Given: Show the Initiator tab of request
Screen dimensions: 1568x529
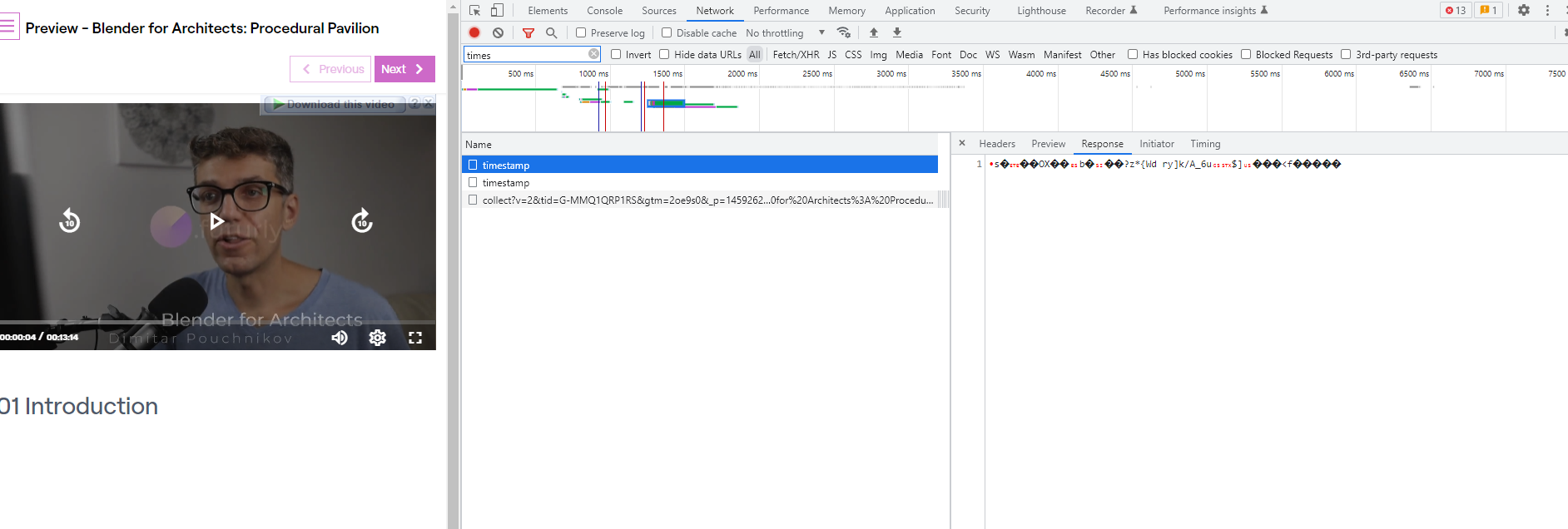Looking at the screenshot, I should point(1157,144).
